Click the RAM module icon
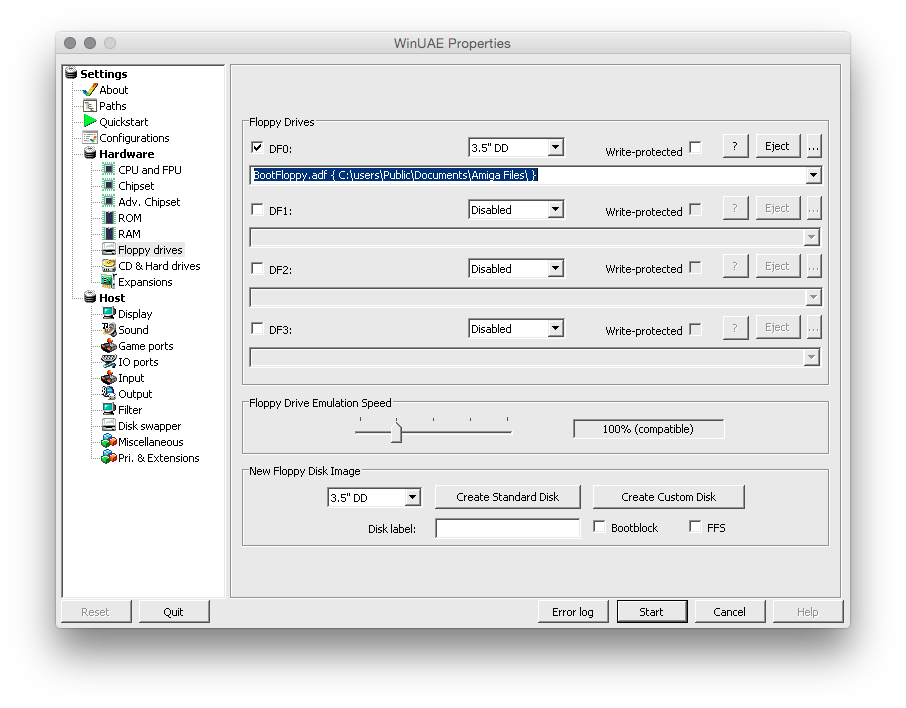 tap(108, 233)
